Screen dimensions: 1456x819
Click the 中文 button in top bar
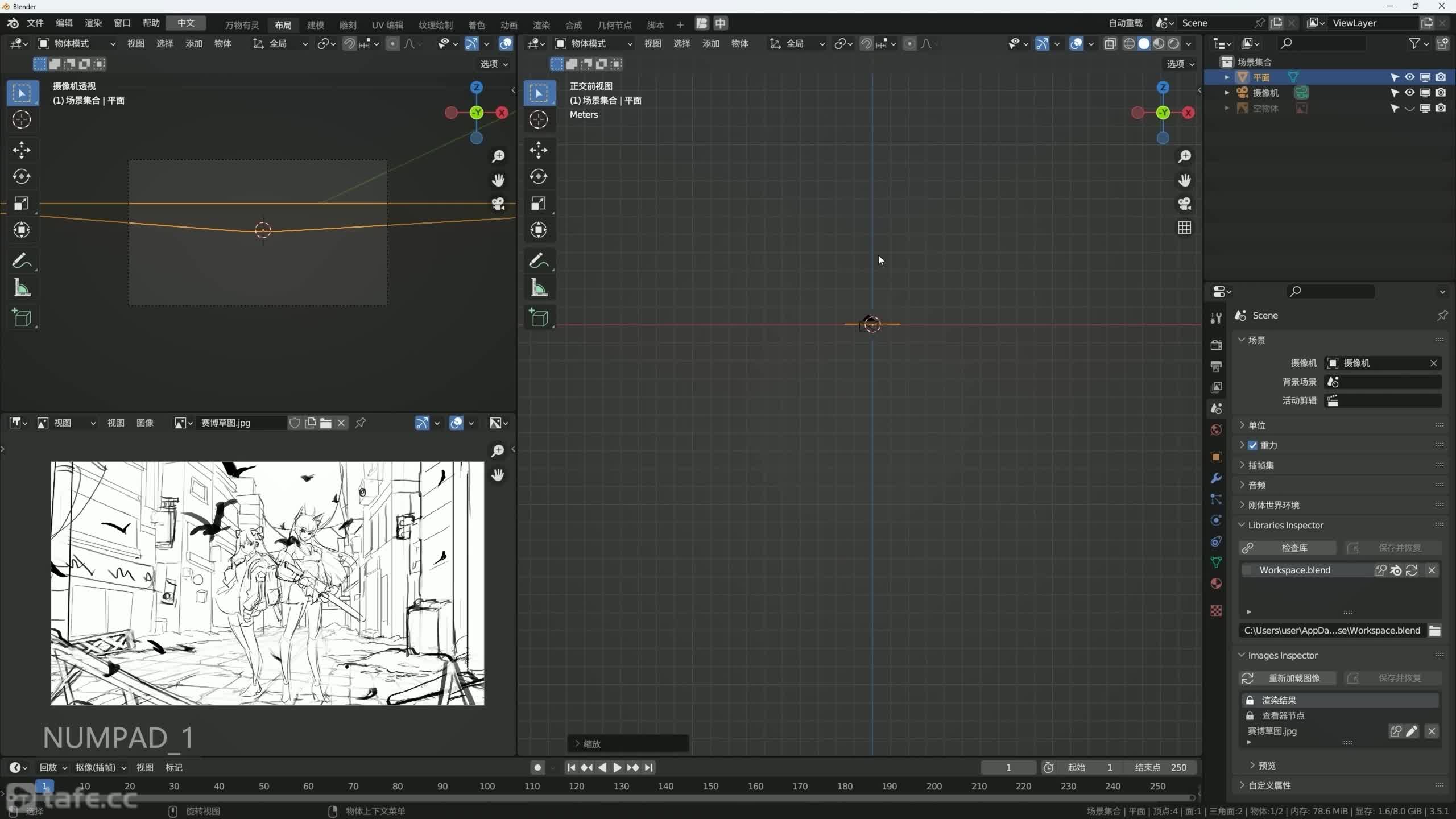click(x=186, y=23)
